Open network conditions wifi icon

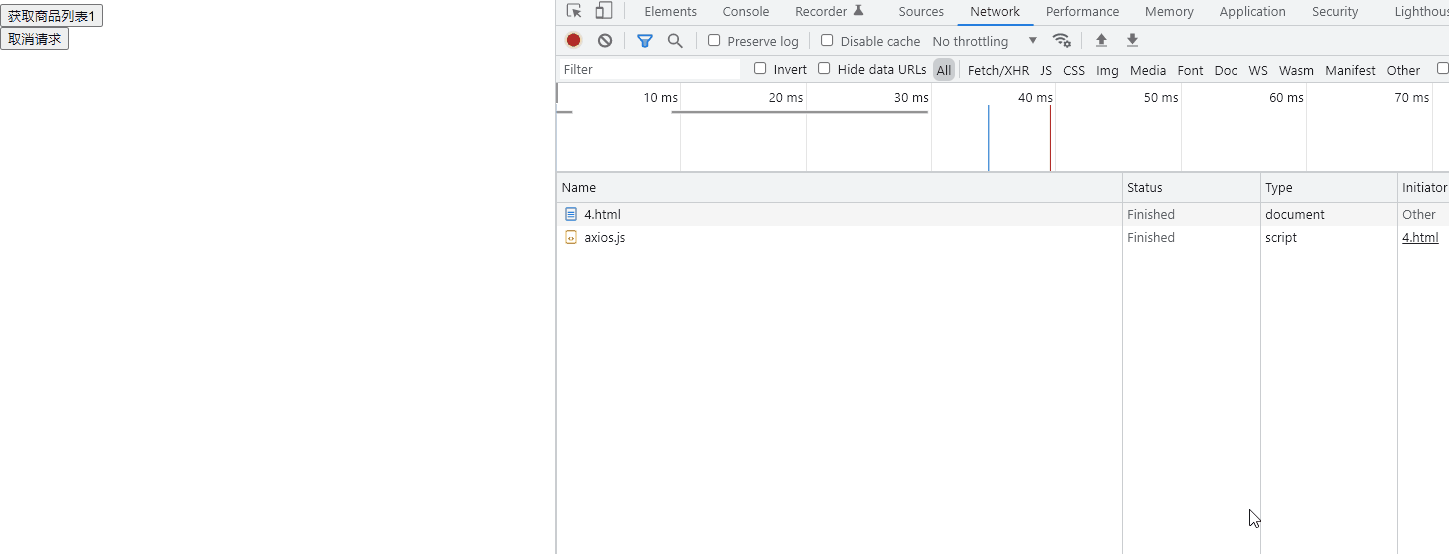pos(1062,40)
